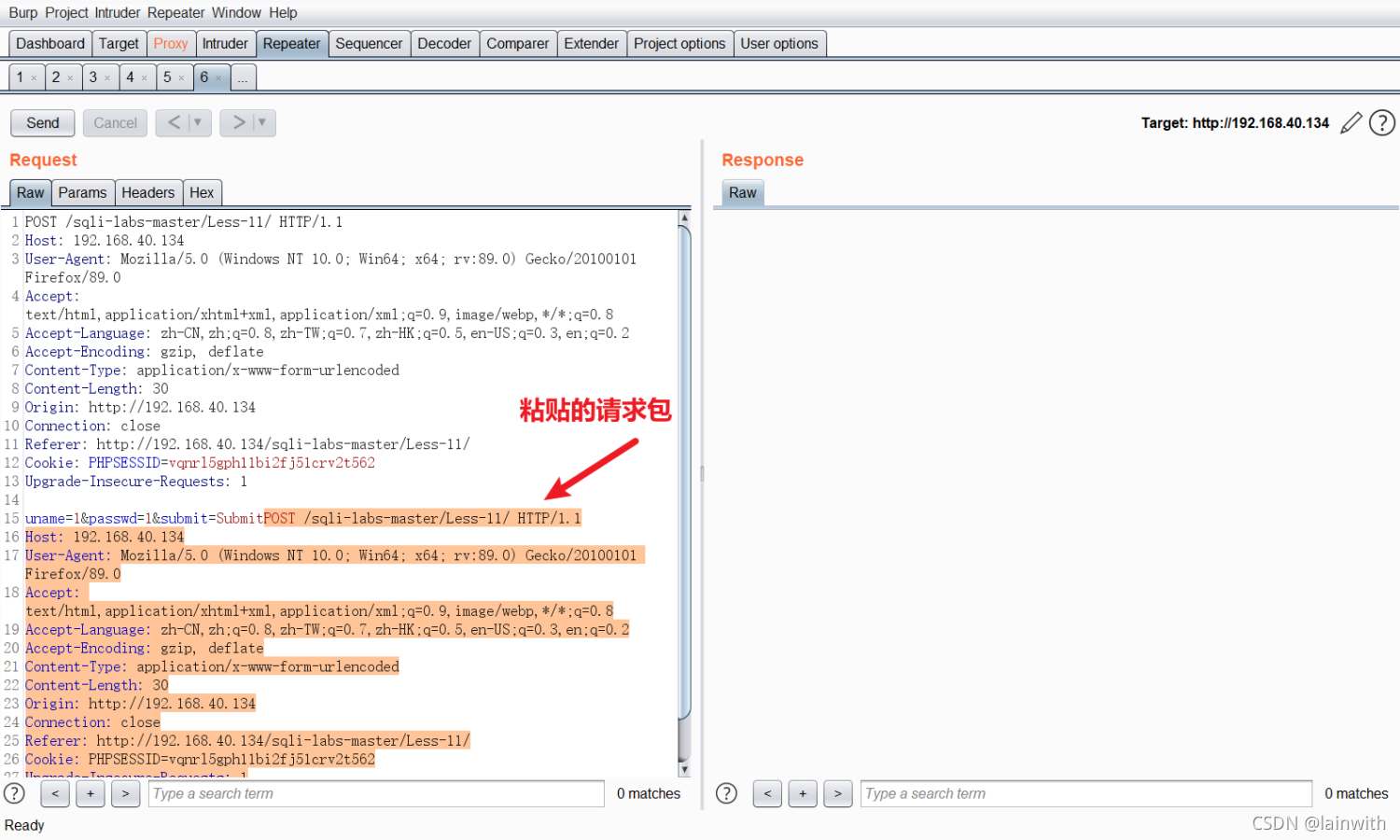1400x840 pixels.
Task: Send the request
Action: 43,122
